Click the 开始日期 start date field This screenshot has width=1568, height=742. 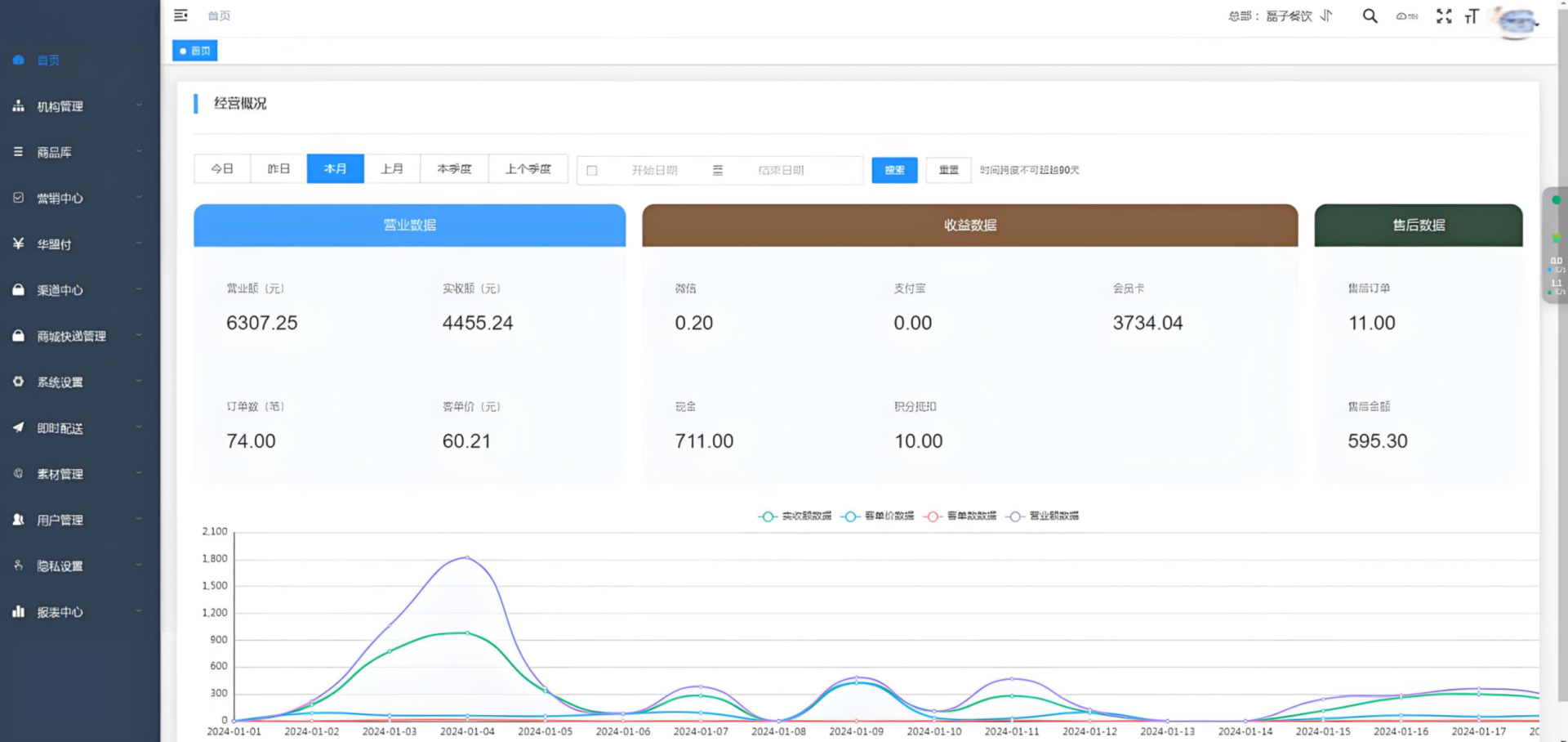(x=654, y=170)
